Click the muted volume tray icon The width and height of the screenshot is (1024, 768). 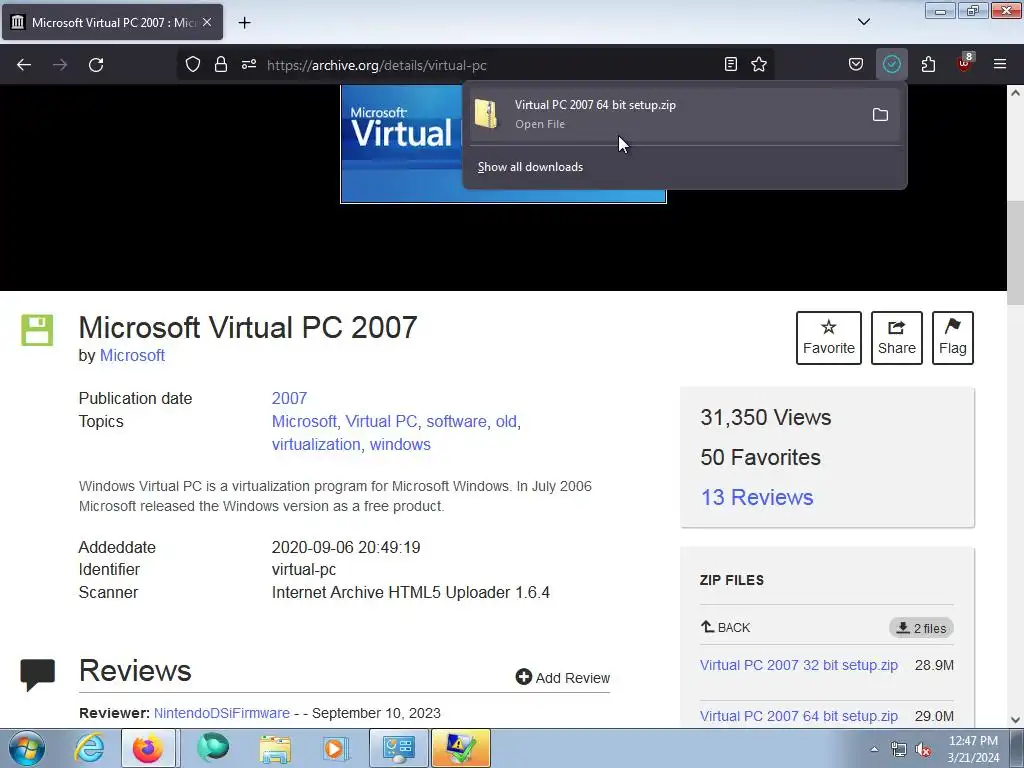(923, 750)
